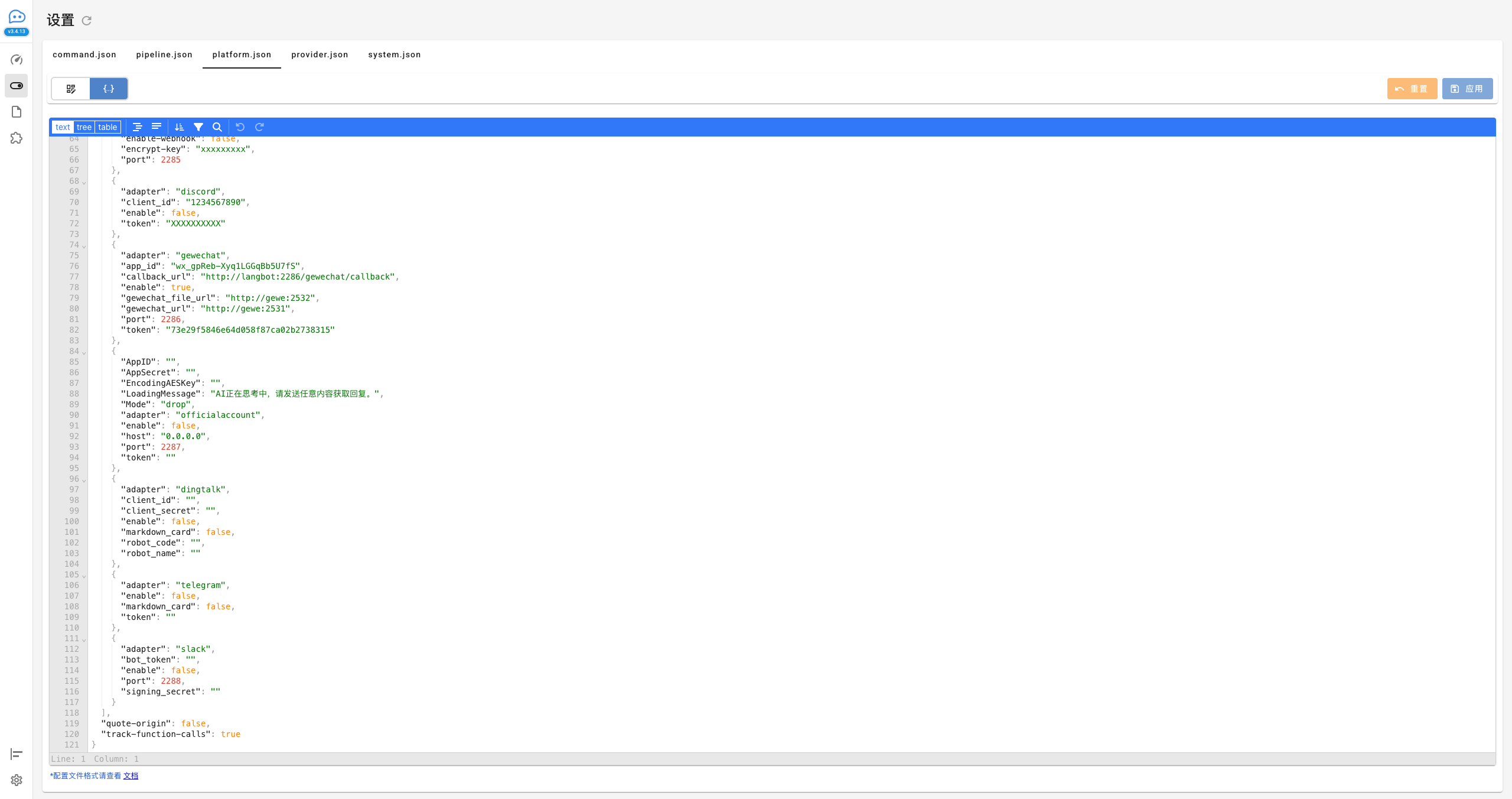
Task: Open the plugins puzzle icon in sidebar
Action: coord(17,138)
